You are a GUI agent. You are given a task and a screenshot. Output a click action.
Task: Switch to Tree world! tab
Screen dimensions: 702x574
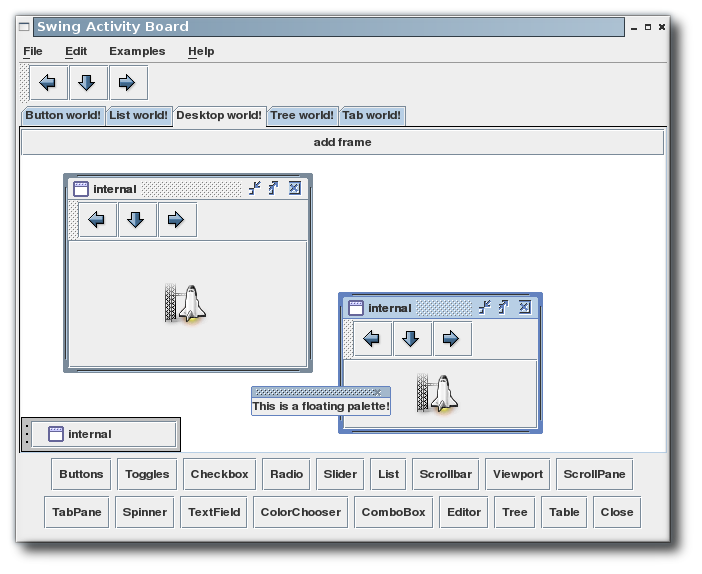click(302, 116)
